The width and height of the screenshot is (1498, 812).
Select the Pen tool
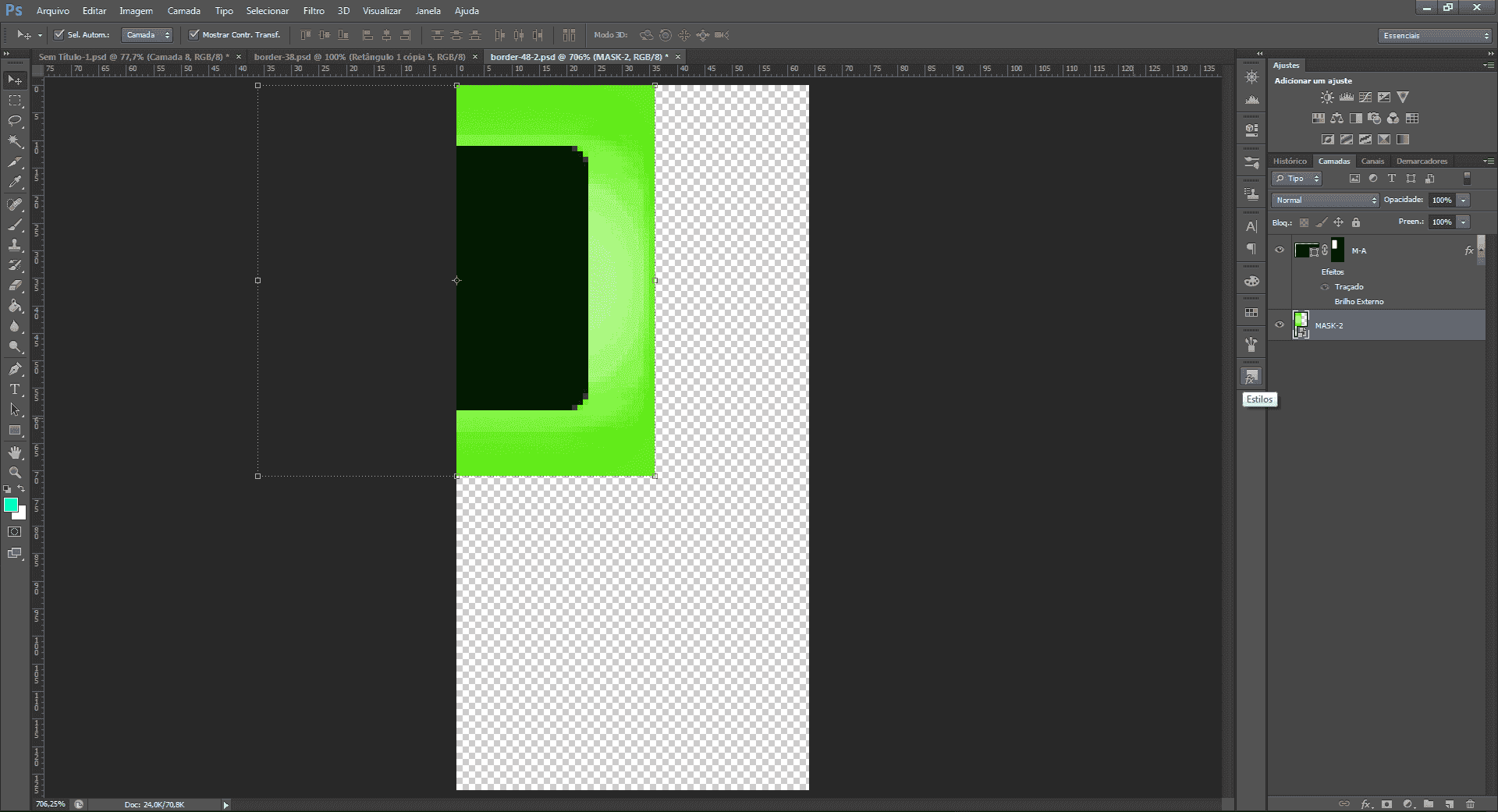15,368
